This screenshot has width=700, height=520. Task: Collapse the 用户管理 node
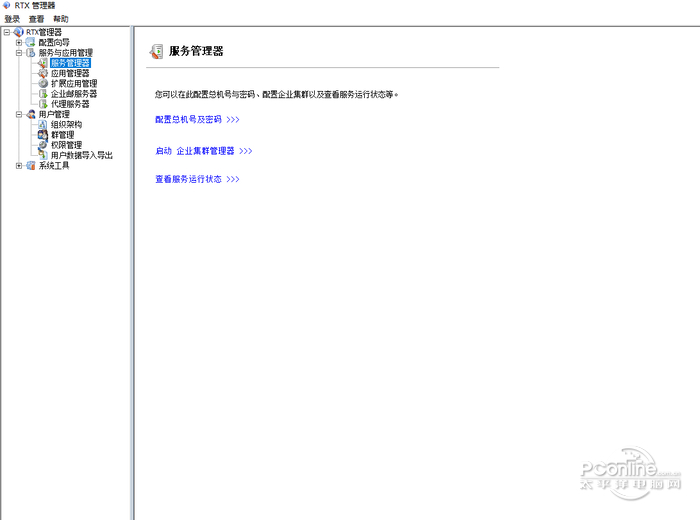tap(19, 114)
